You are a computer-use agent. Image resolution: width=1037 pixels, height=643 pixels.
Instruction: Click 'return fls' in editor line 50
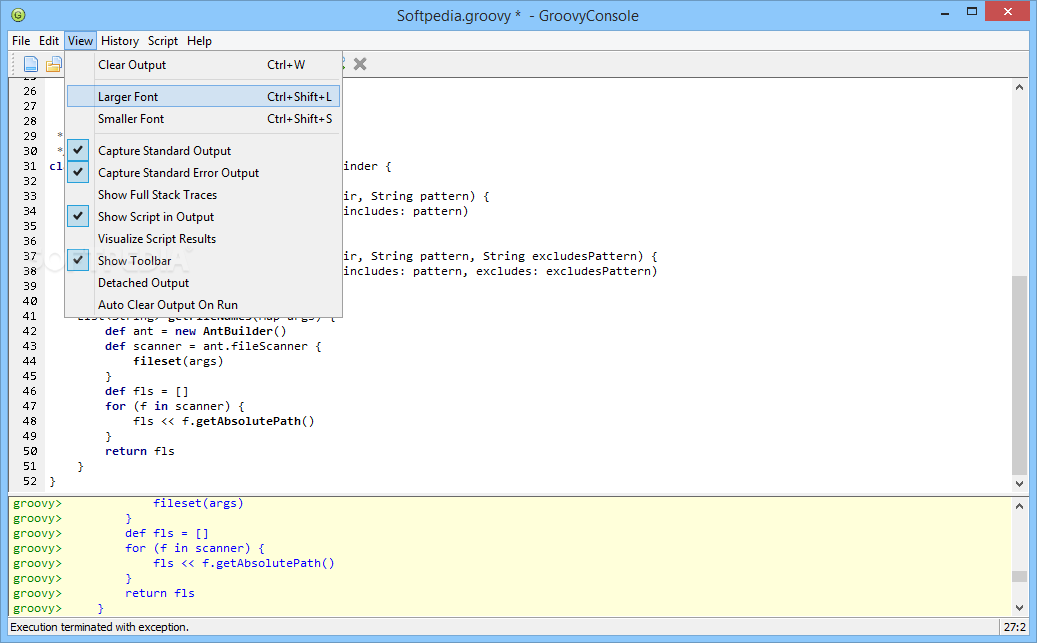pyautogui.click(x=140, y=451)
